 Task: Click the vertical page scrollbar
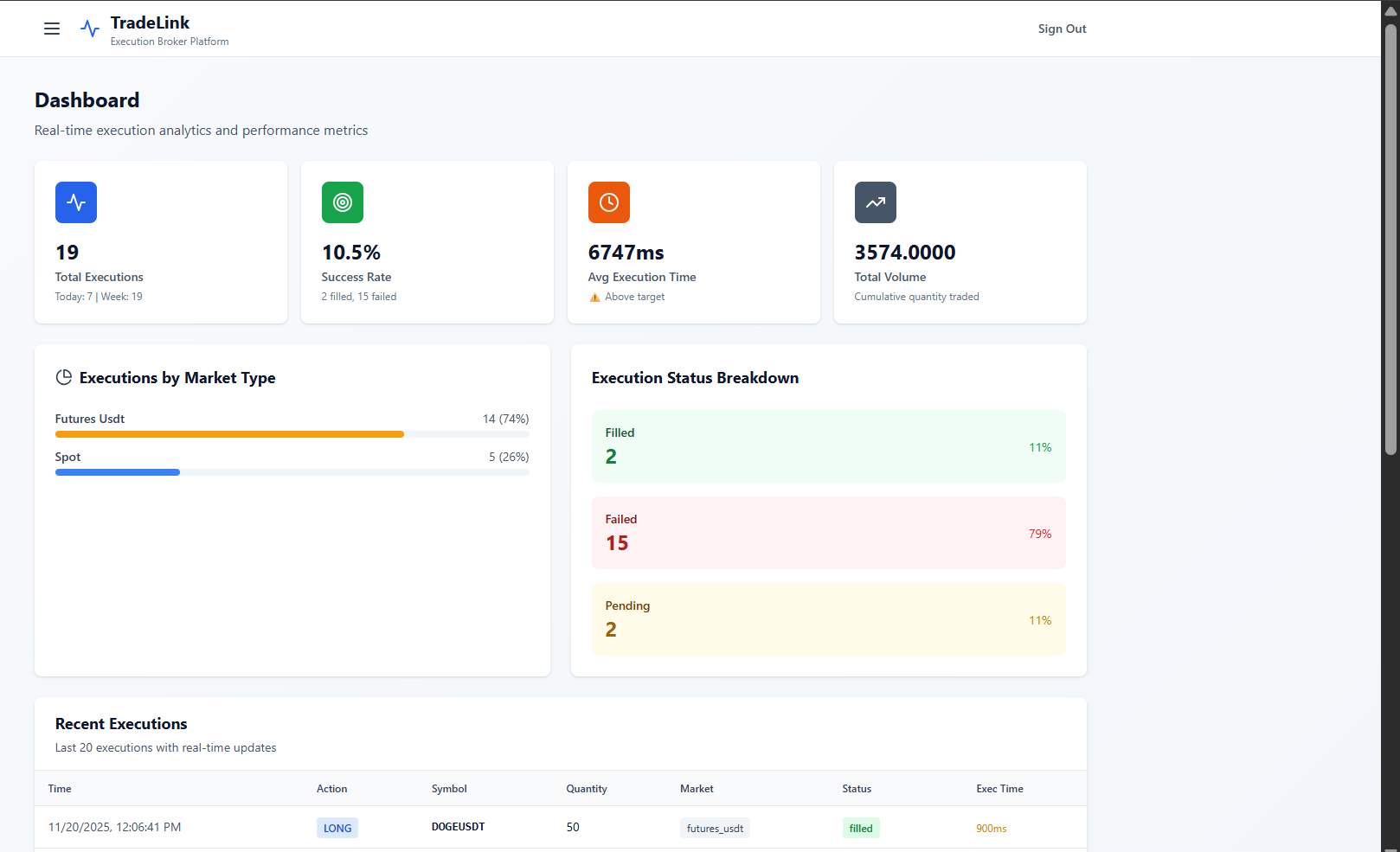[x=1389, y=259]
